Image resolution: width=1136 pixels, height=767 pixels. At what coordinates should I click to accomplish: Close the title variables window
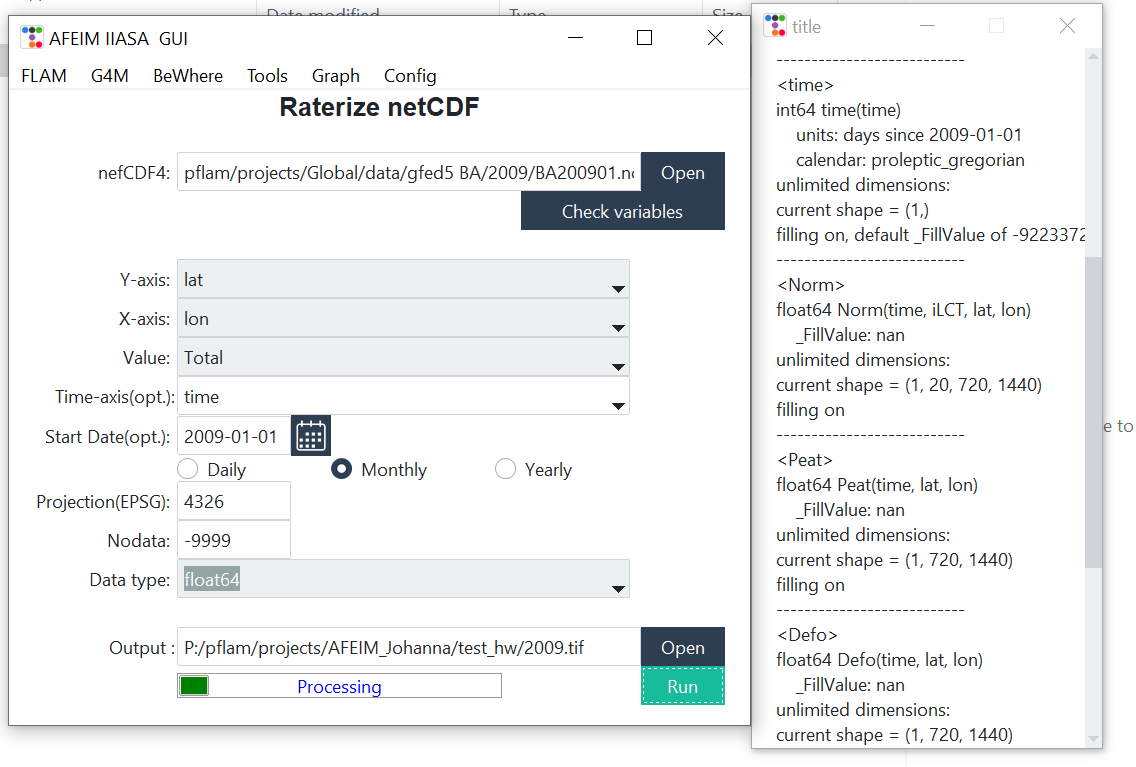click(x=1067, y=26)
